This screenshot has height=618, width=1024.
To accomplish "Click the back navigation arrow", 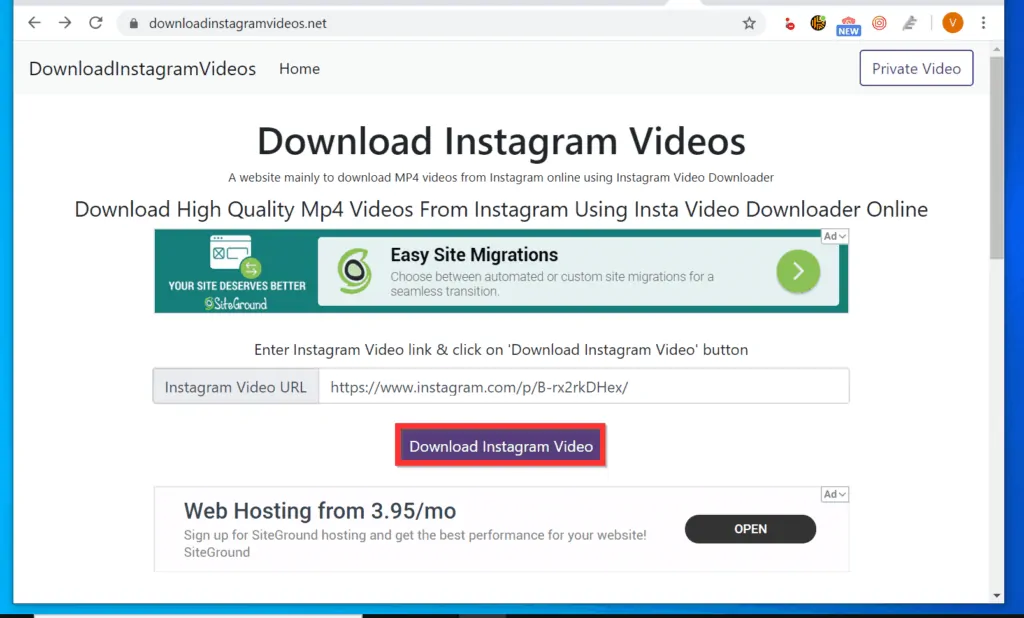I will tap(34, 22).
